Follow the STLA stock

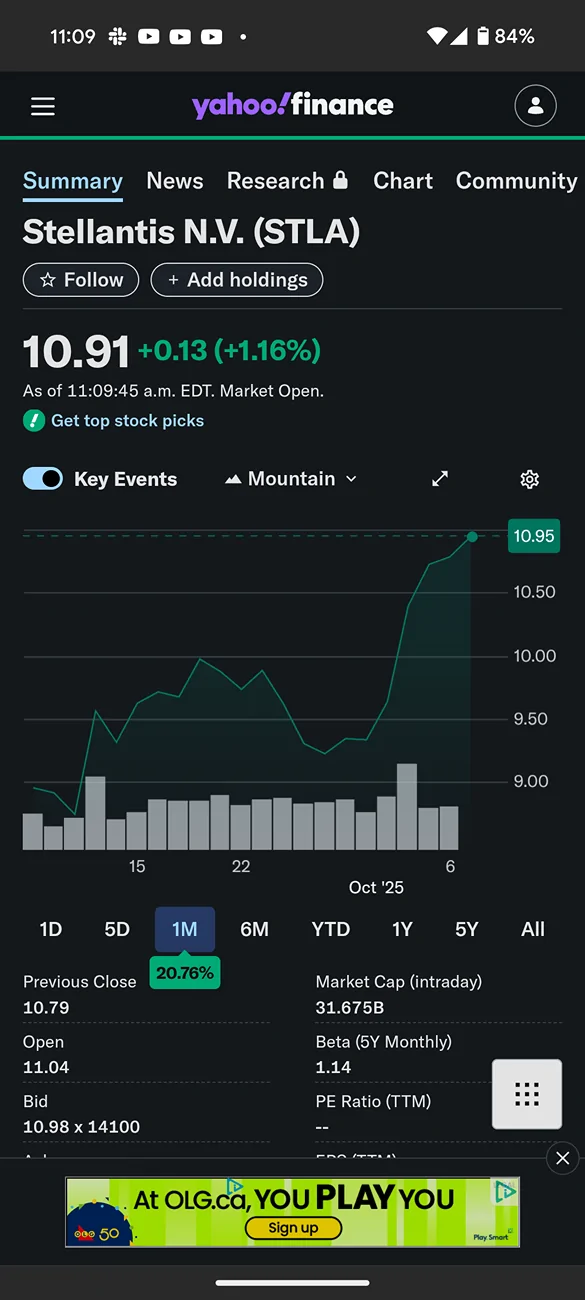point(81,280)
